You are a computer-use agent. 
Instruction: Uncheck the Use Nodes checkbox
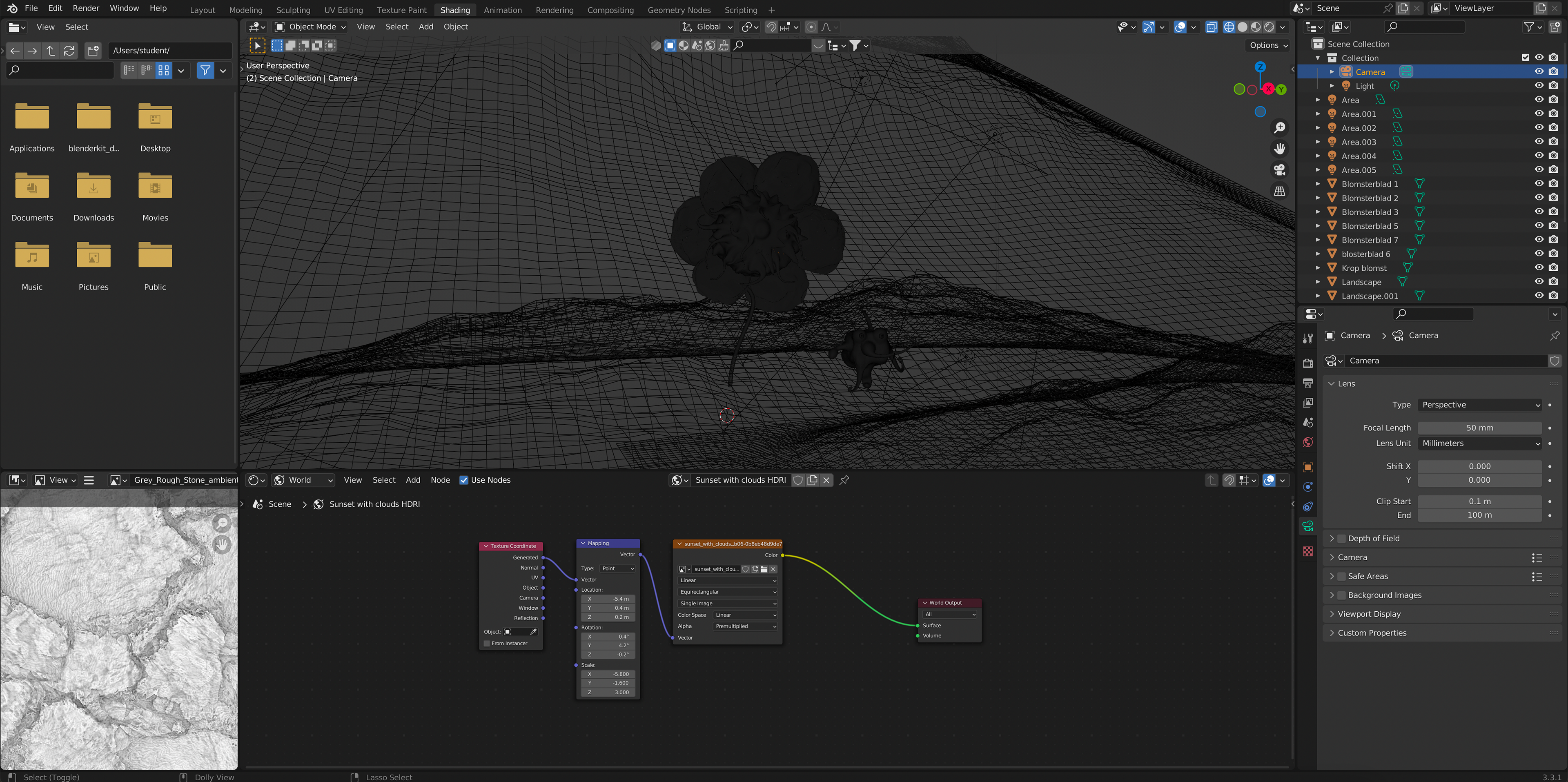pos(464,480)
